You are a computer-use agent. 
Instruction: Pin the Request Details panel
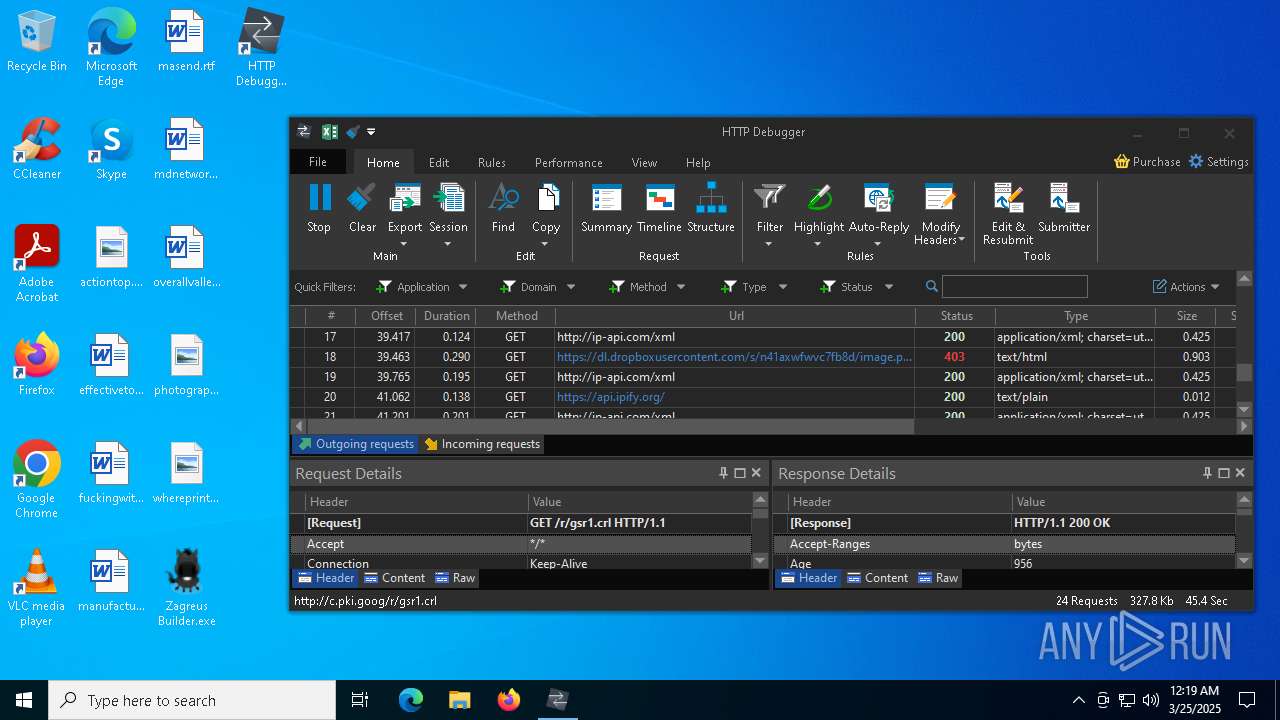(x=724, y=473)
